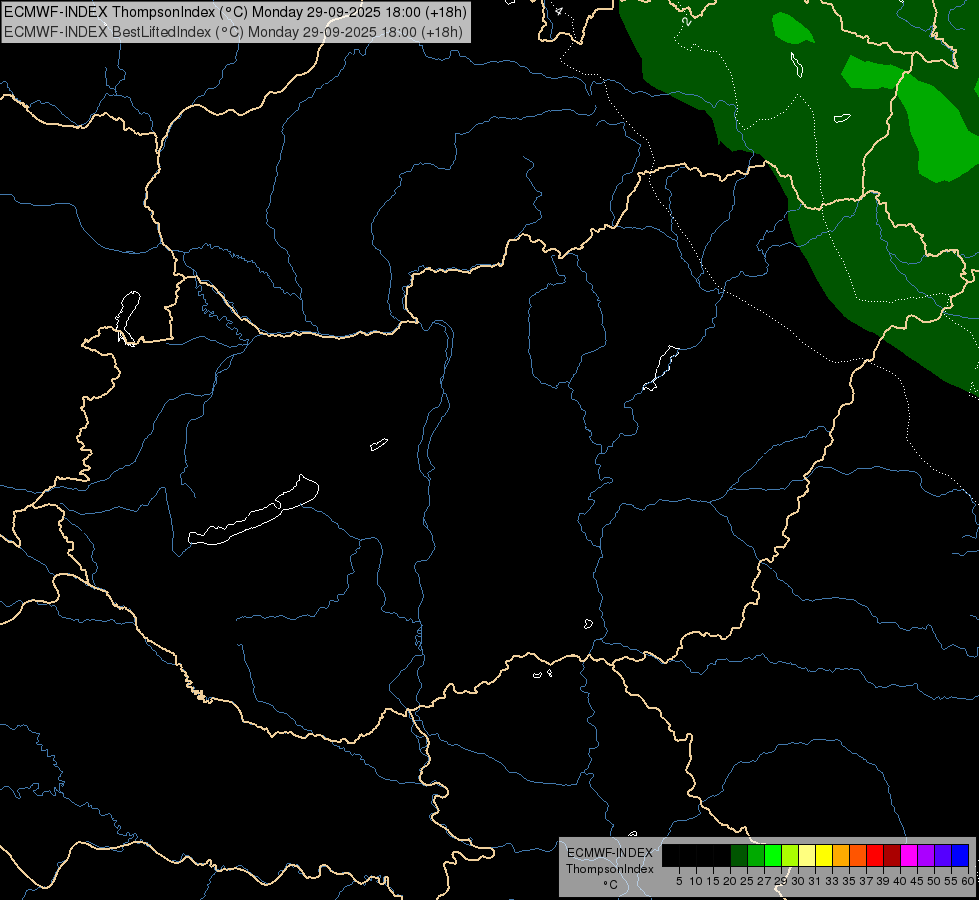This screenshot has height=900, width=979.
Task: Click the '60' value on the legend scale
Action: [x=968, y=881]
